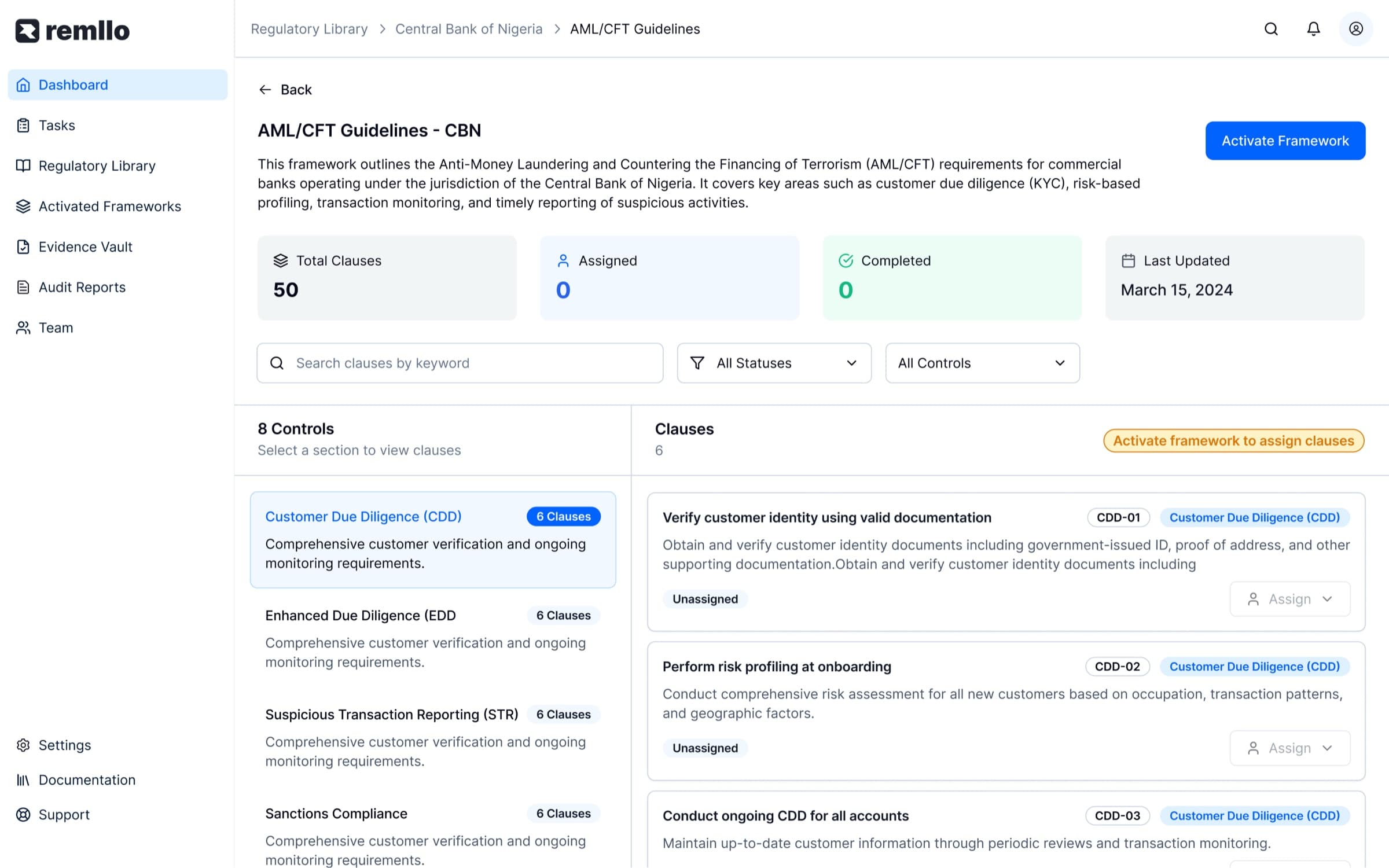This screenshot has height=868, width=1389.
Task: Click Regulatory Library breadcrumb
Action: [x=309, y=29]
